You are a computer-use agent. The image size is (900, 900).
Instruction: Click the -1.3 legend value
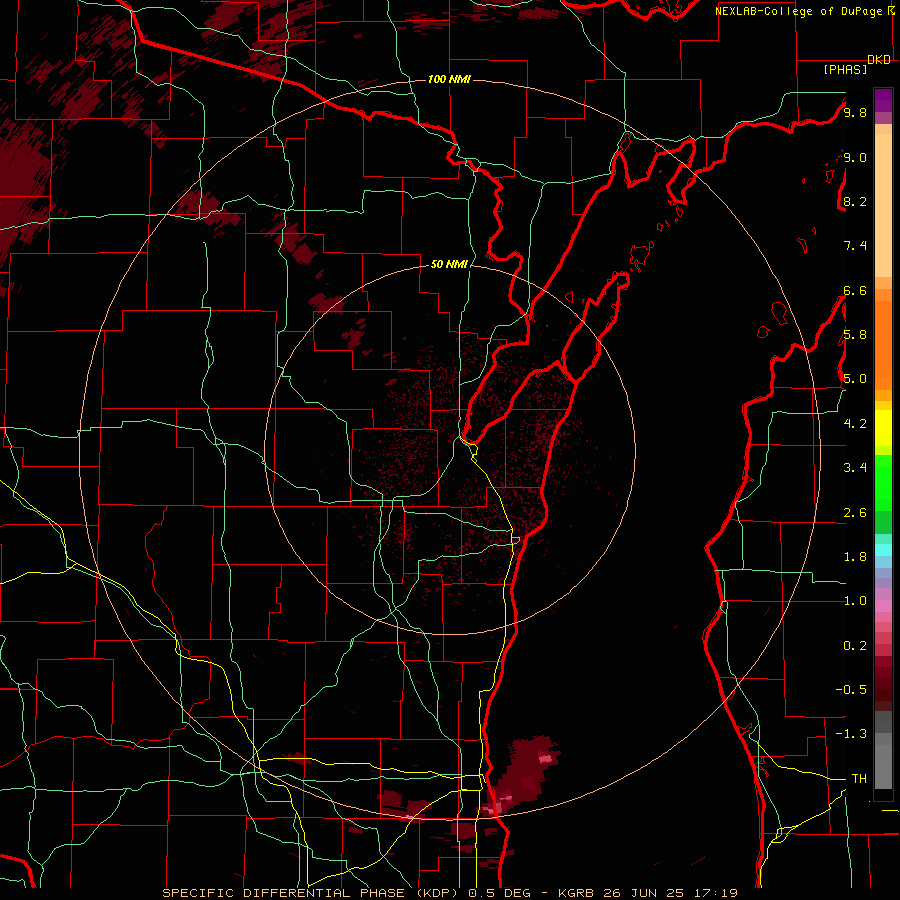pos(851,734)
